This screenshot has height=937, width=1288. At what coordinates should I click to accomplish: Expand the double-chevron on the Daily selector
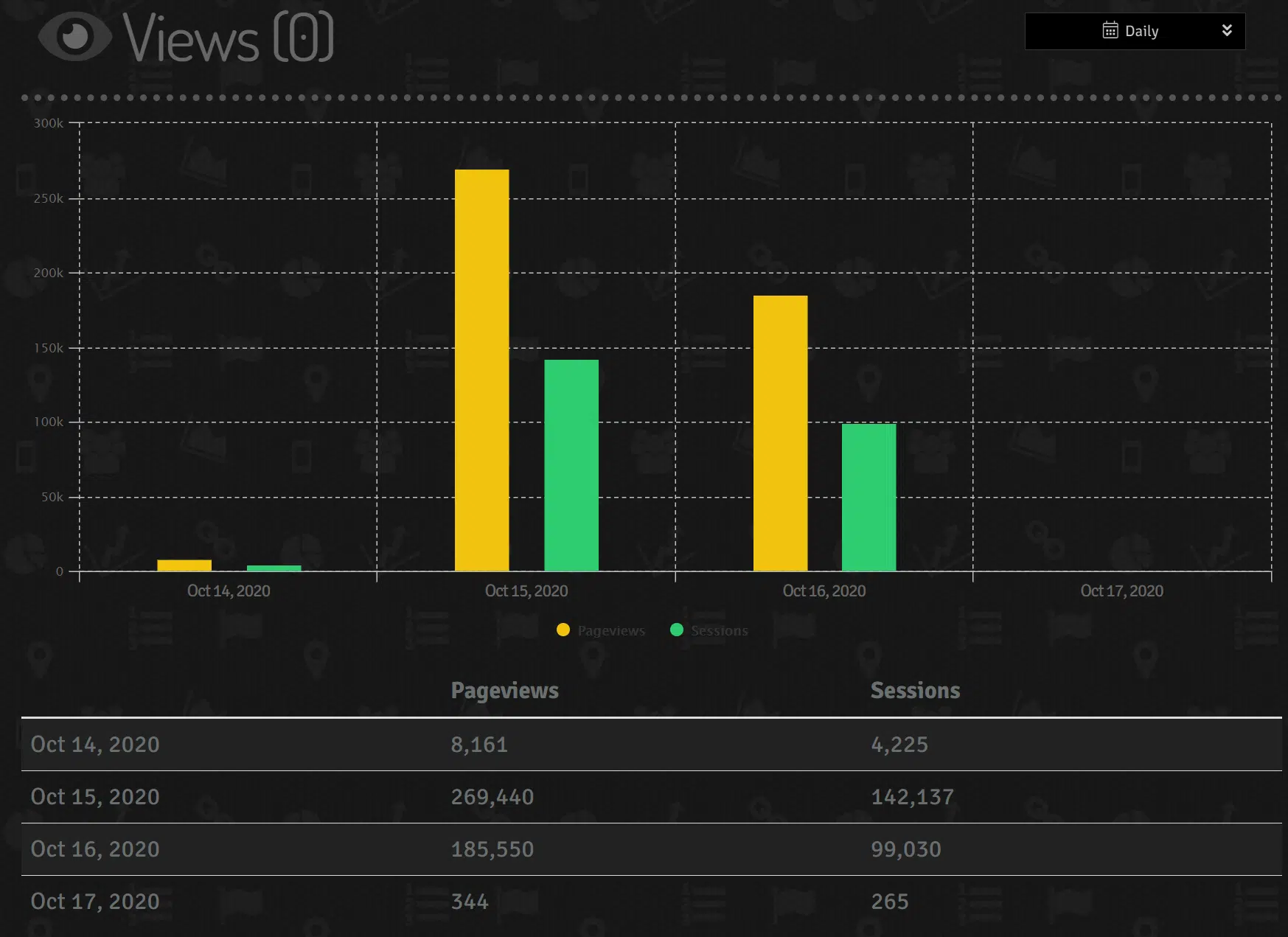tap(1226, 30)
